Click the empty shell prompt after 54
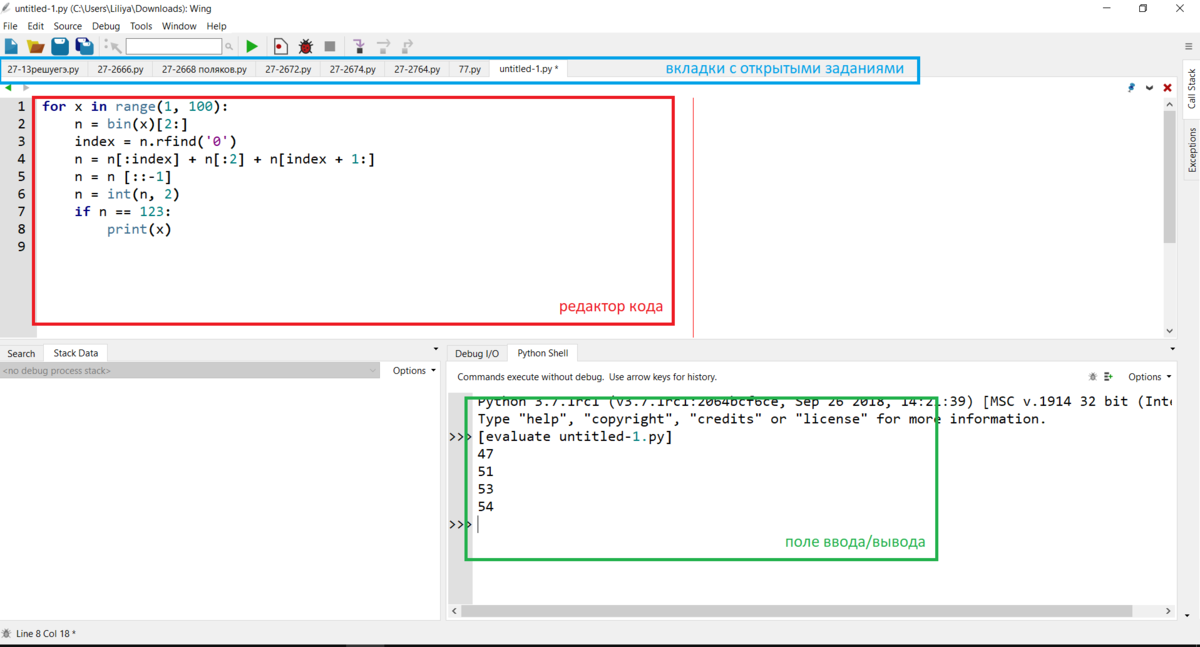Screen dimensions: 1200x647 [478, 524]
